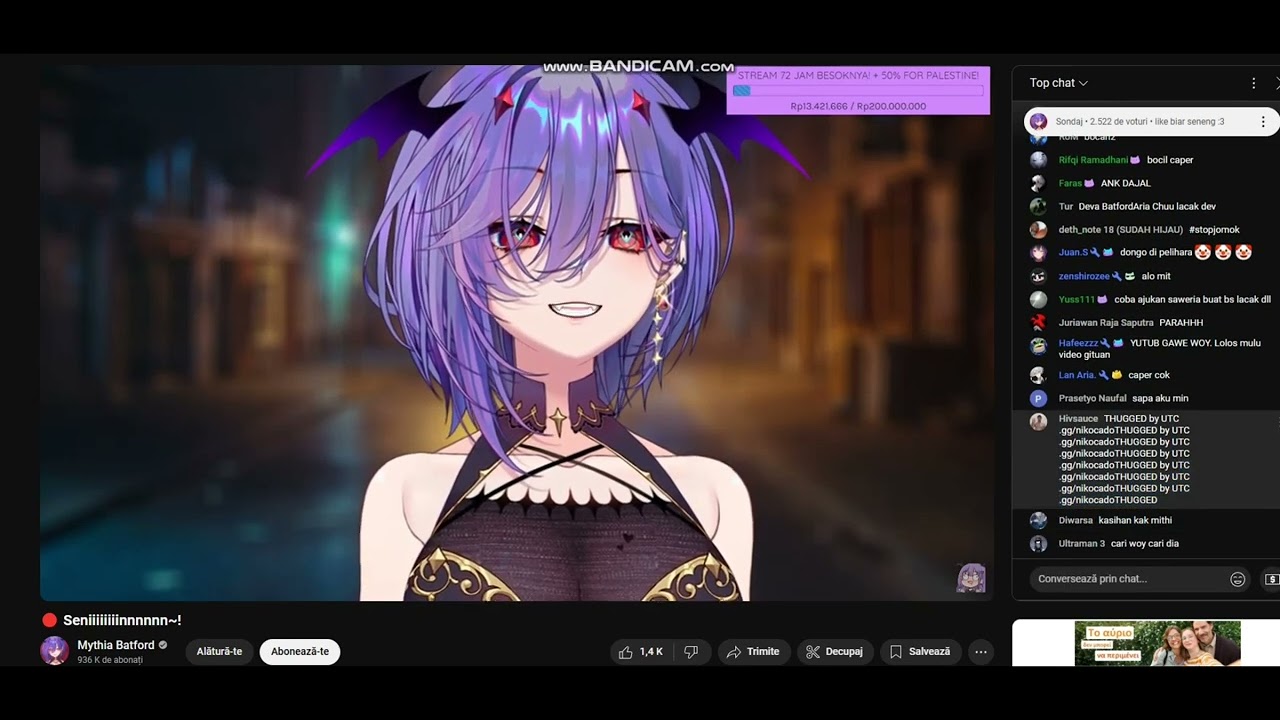This screenshot has height=720, width=1280.
Task: Open the Top chat dropdown
Action: (x=1059, y=83)
